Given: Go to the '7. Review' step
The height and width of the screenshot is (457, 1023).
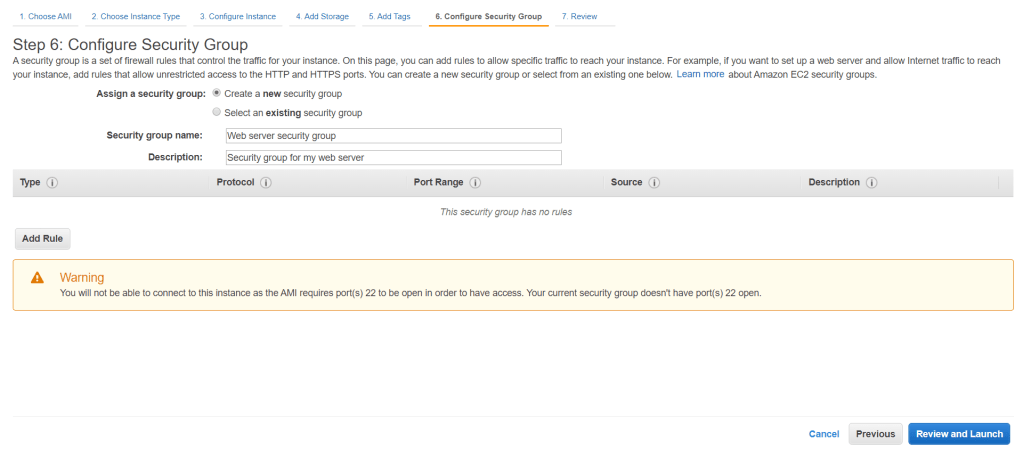Looking at the screenshot, I should 580,17.
